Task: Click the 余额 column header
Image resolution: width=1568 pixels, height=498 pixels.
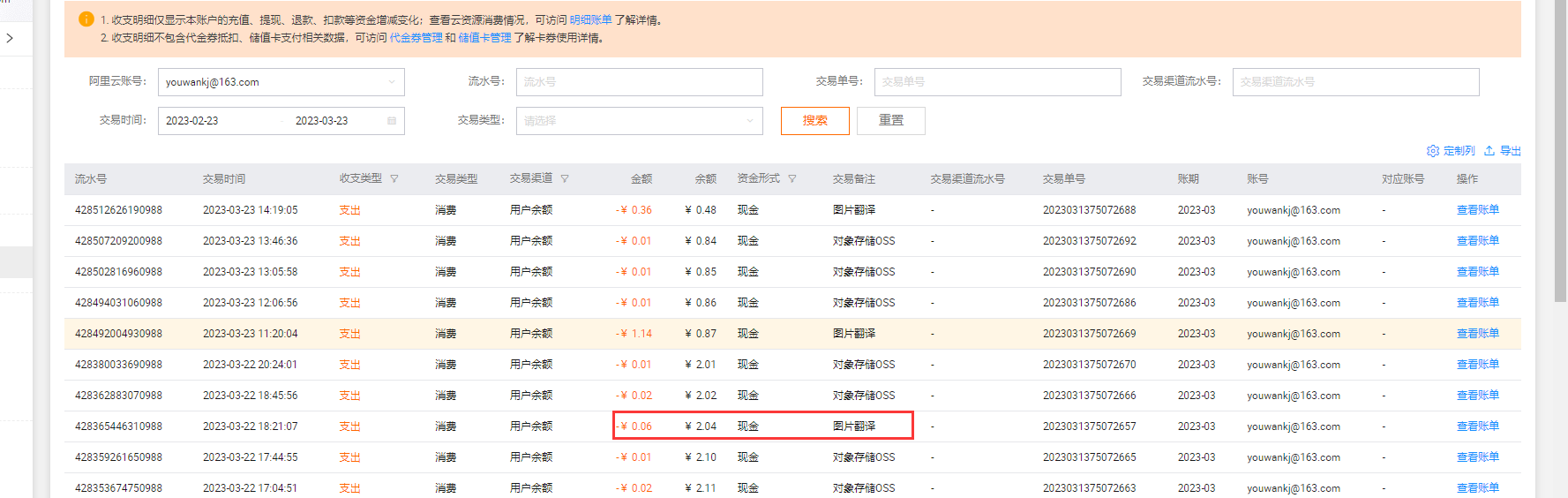Action: click(706, 179)
